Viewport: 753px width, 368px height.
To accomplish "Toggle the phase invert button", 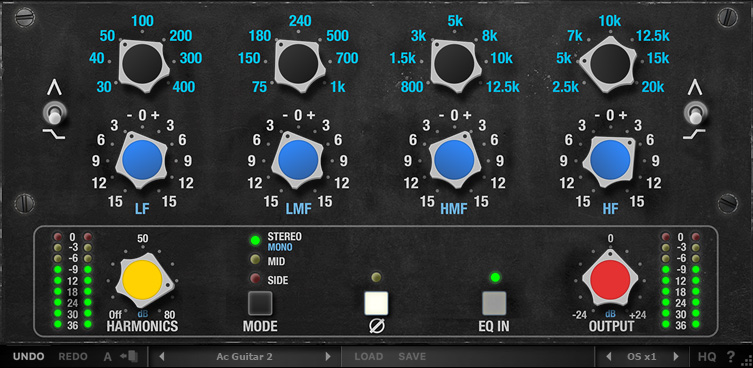I will pyautogui.click(x=376, y=303).
